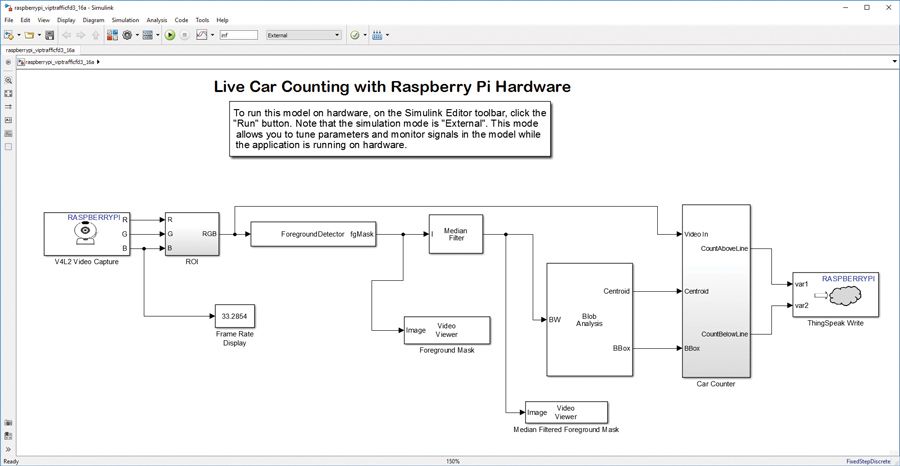Click the FixedStepDiscrete solver link in status bar
900x466 pixels.
(x=869, y=461)
